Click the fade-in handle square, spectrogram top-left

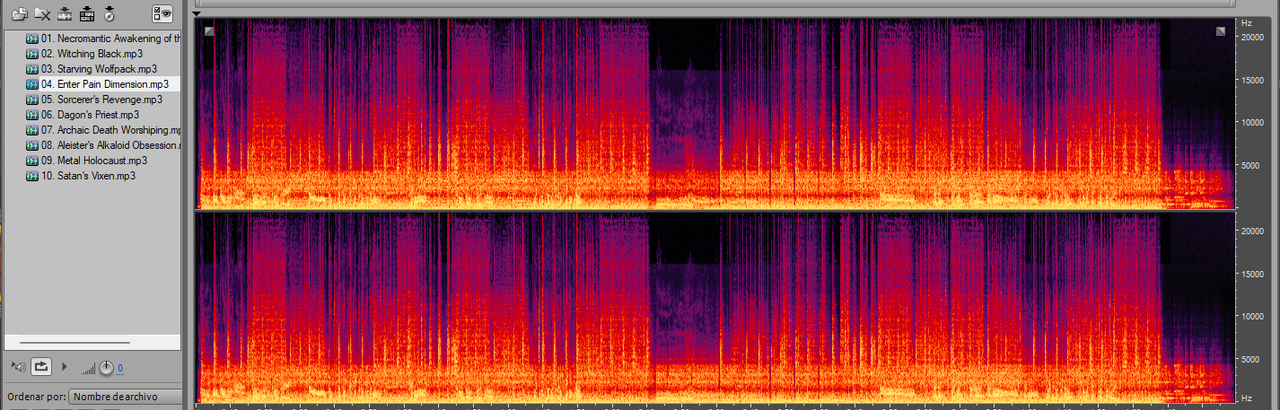point(209,31)
